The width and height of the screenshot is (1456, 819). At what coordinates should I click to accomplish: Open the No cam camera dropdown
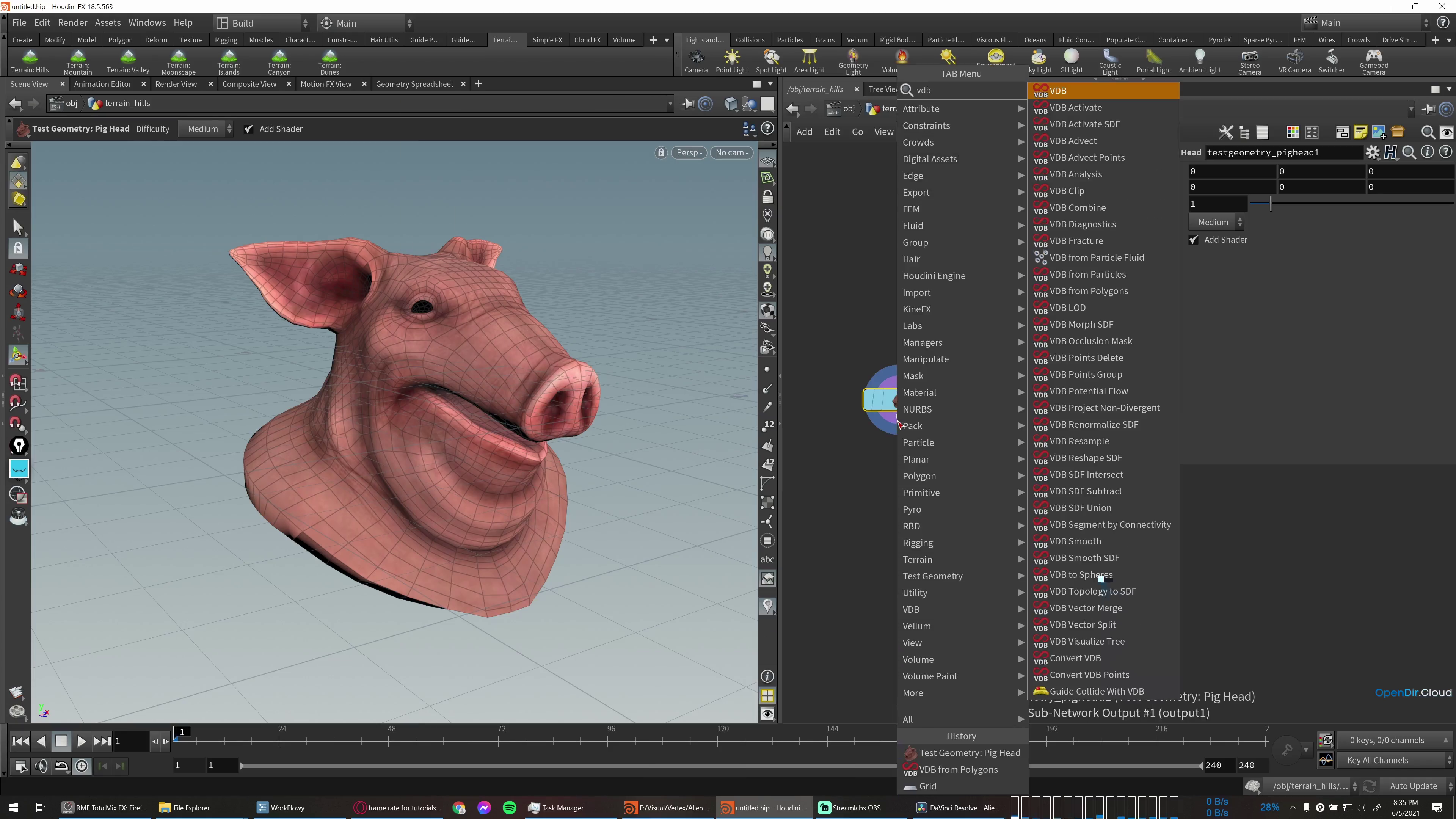731,152
